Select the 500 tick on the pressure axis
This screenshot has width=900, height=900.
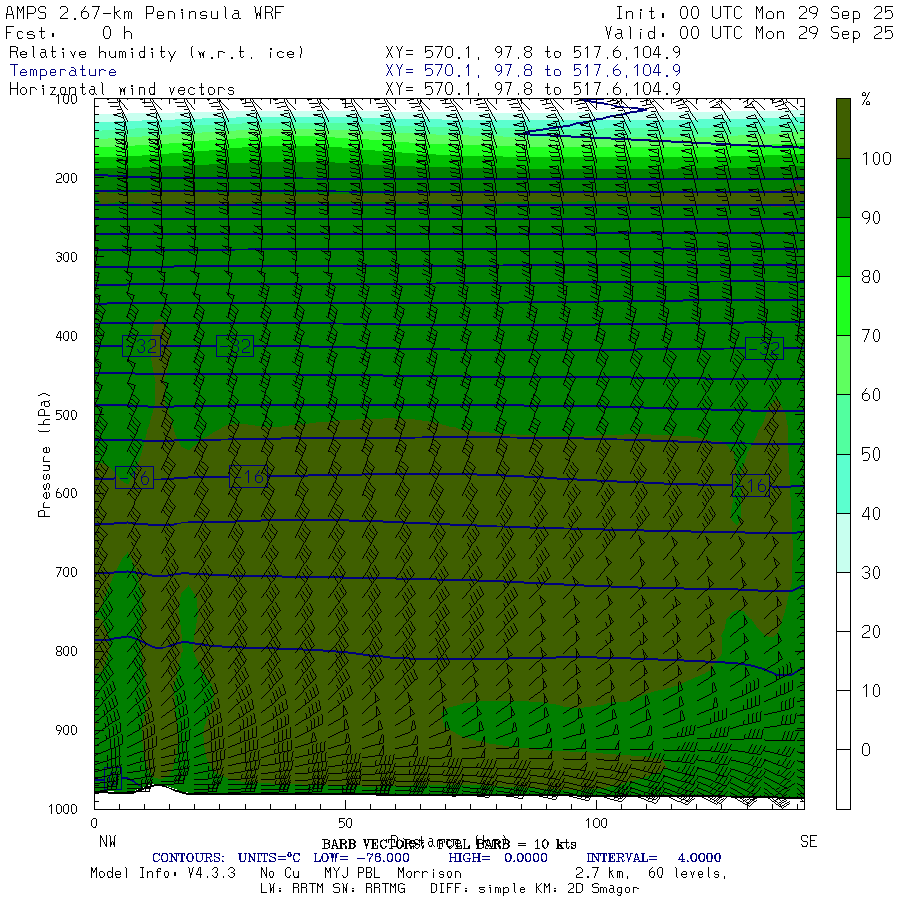tap(66, 414)
